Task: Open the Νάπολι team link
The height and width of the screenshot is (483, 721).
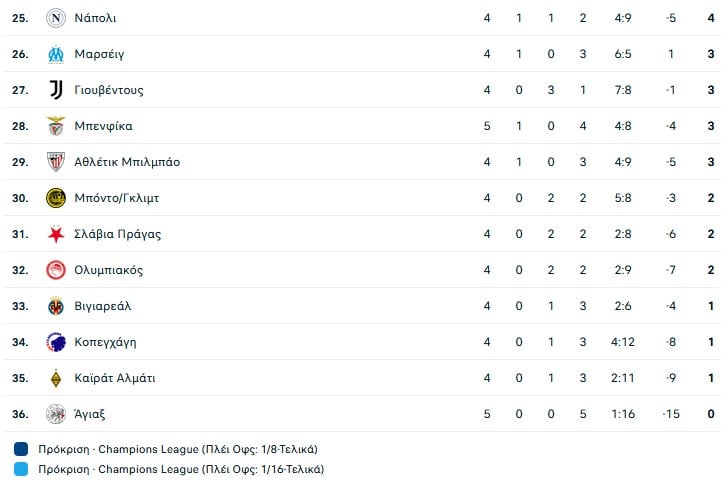Action: [94, 18]
